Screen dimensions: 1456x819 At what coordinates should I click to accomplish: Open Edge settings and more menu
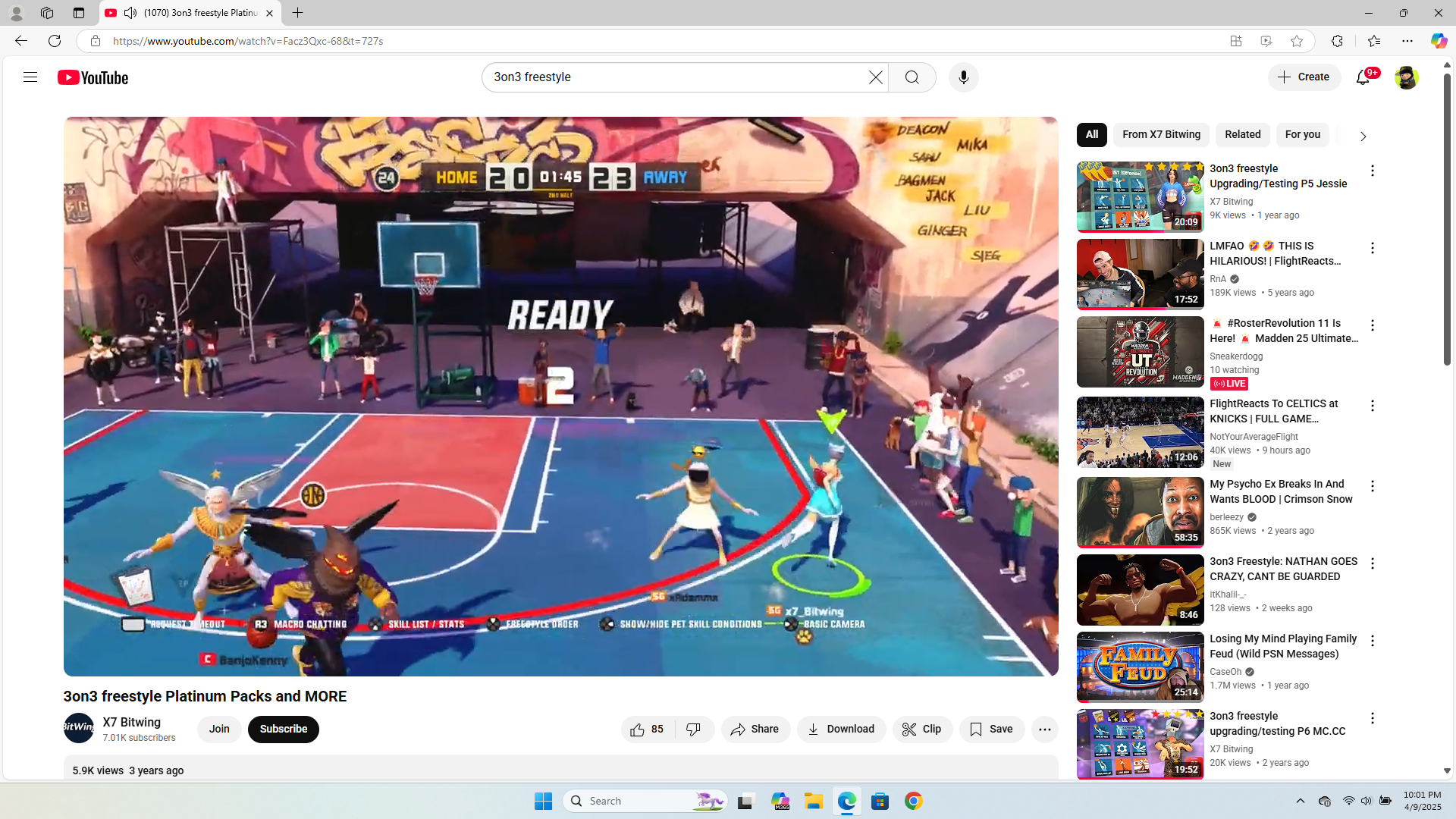click(1407, 41)
